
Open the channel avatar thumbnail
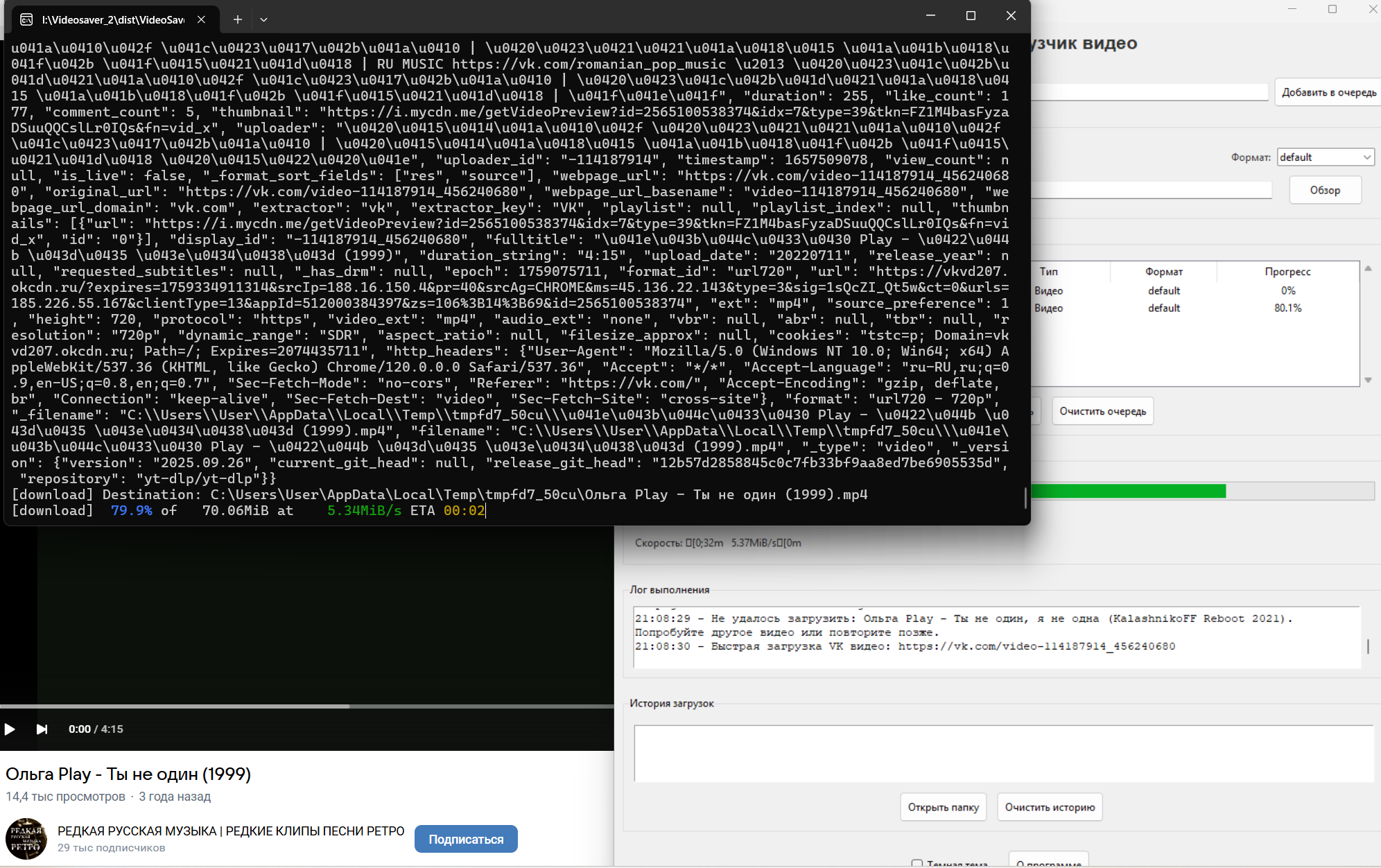(x=26, y=838)
